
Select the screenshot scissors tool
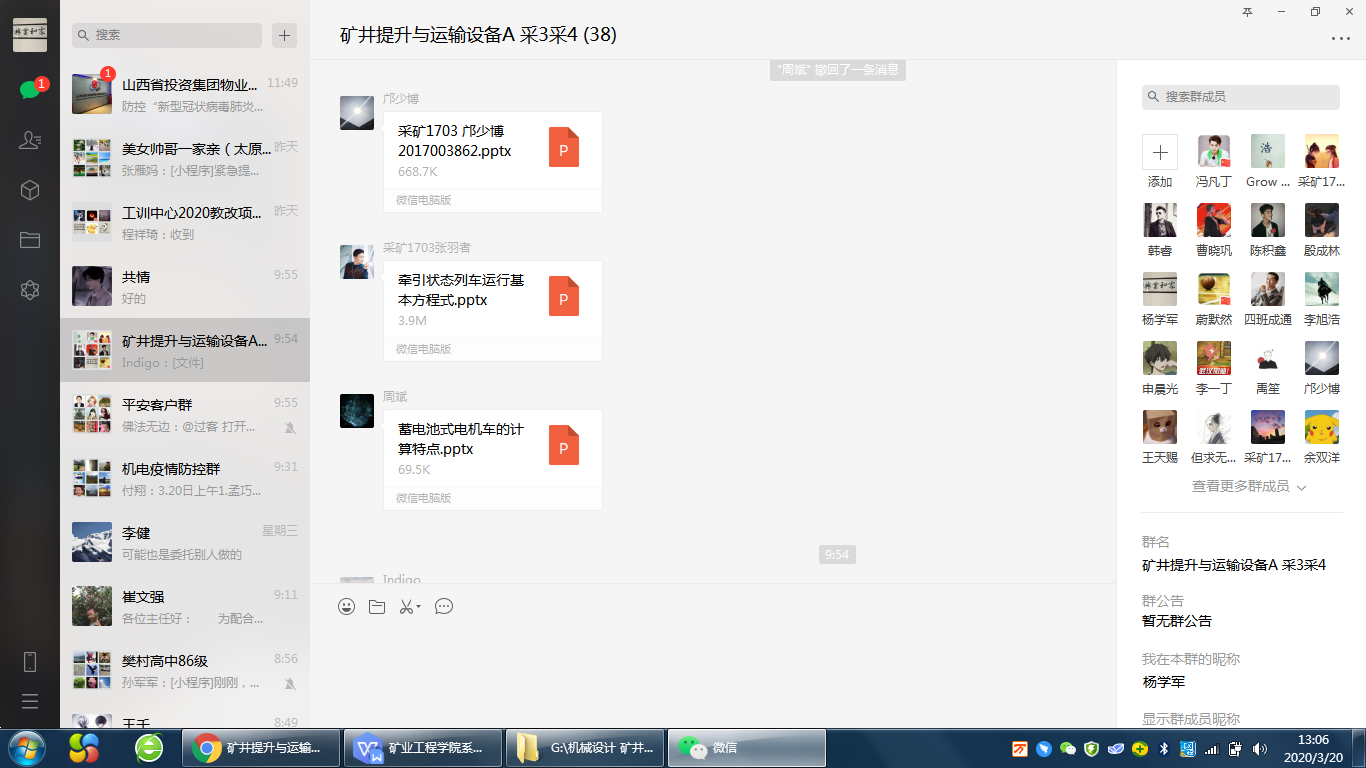pos(405,606)
